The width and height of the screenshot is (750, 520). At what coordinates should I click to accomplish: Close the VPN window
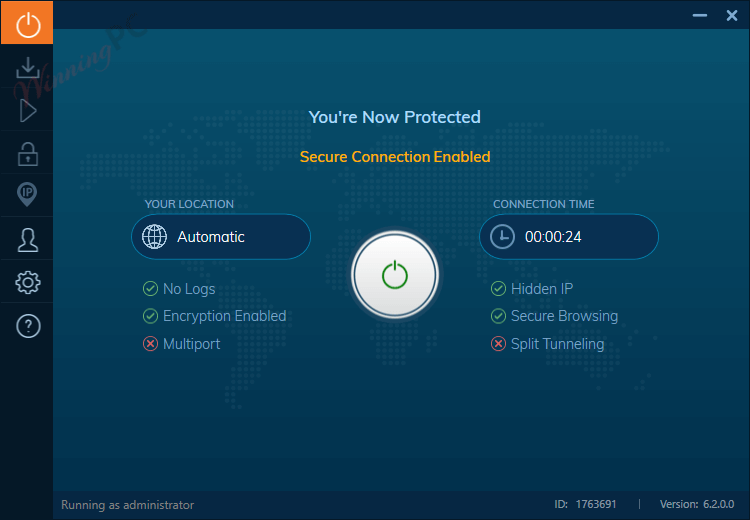[x=732, y=15]
